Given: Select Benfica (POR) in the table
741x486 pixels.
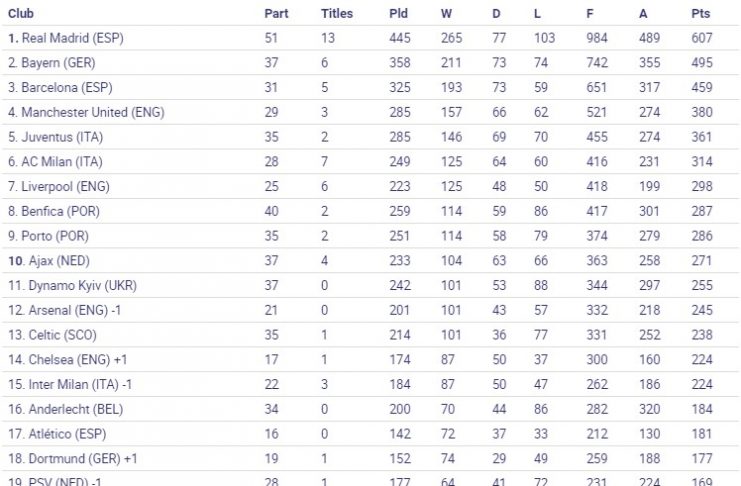Looking at the screenshot, I should 54,211.
